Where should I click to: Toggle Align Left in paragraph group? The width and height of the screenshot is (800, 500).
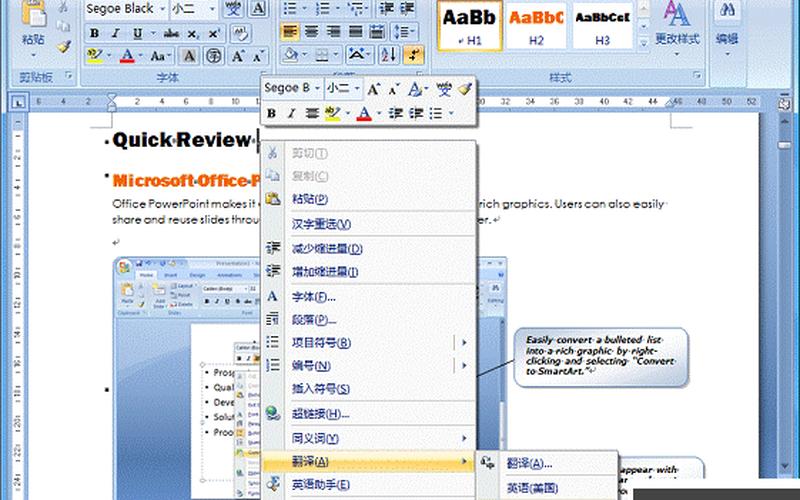[290, 32]
